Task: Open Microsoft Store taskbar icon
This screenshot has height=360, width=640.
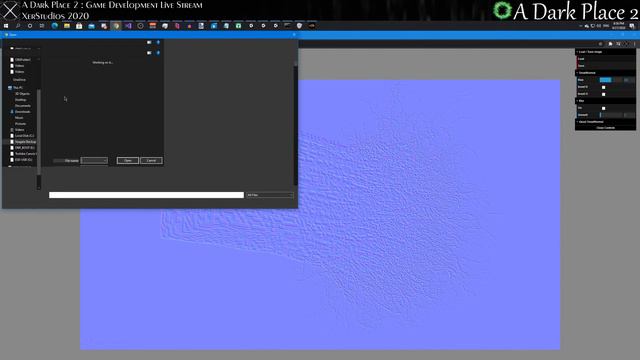Action: coord(79,26)
